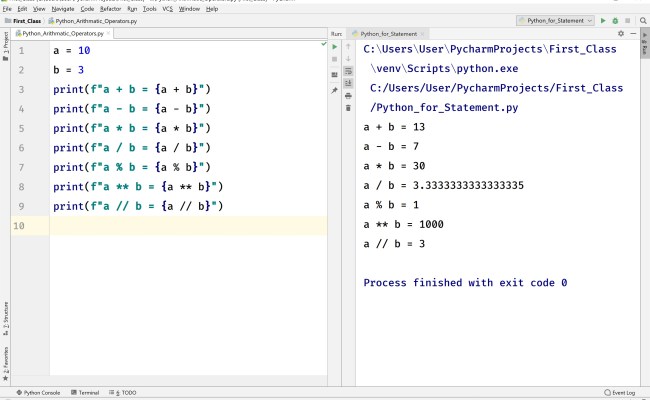Click the print line for 'a // b'

point(138,206)
